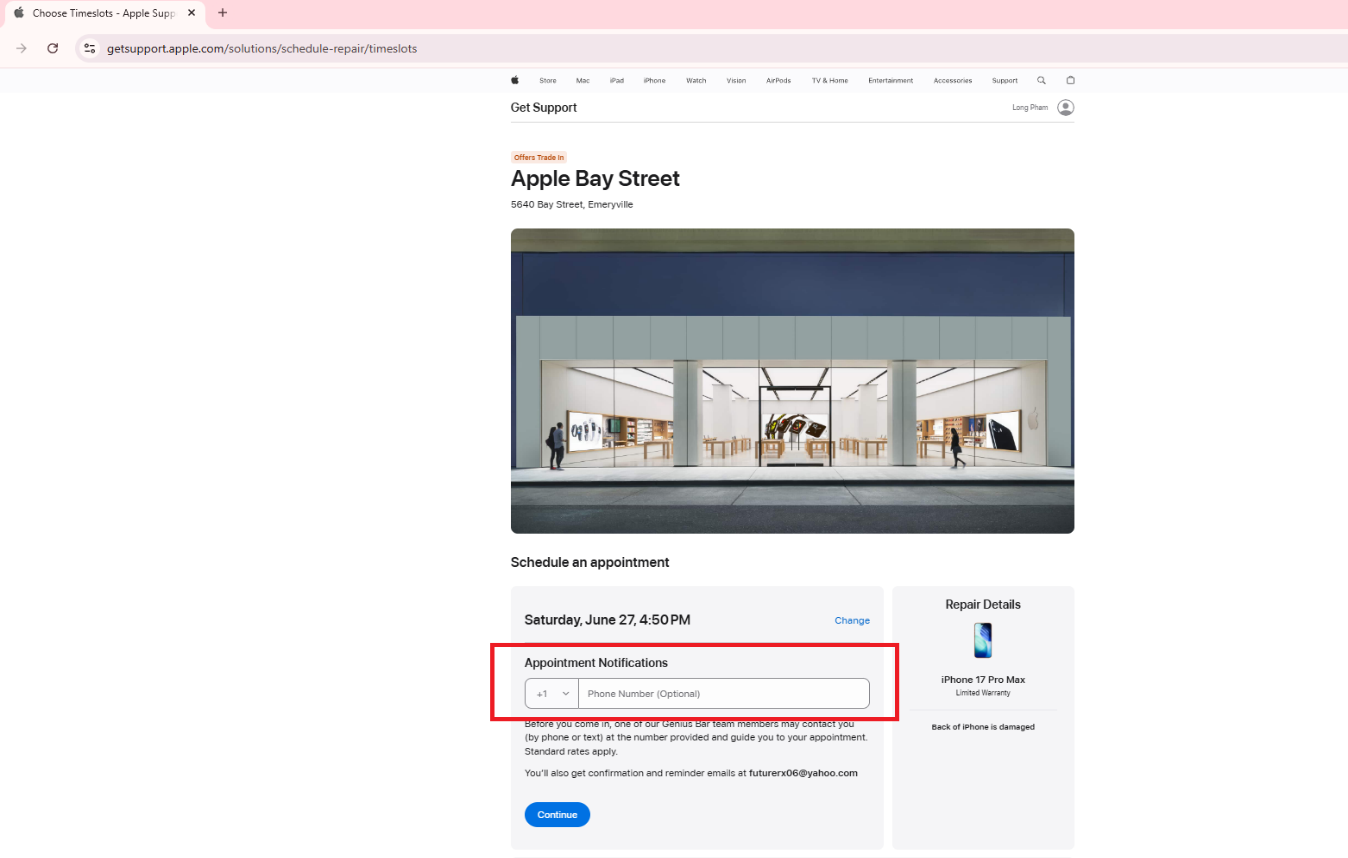Screen dimensions: 1348x858
Task: Click the blue Continue button
Action: (557, 815)
